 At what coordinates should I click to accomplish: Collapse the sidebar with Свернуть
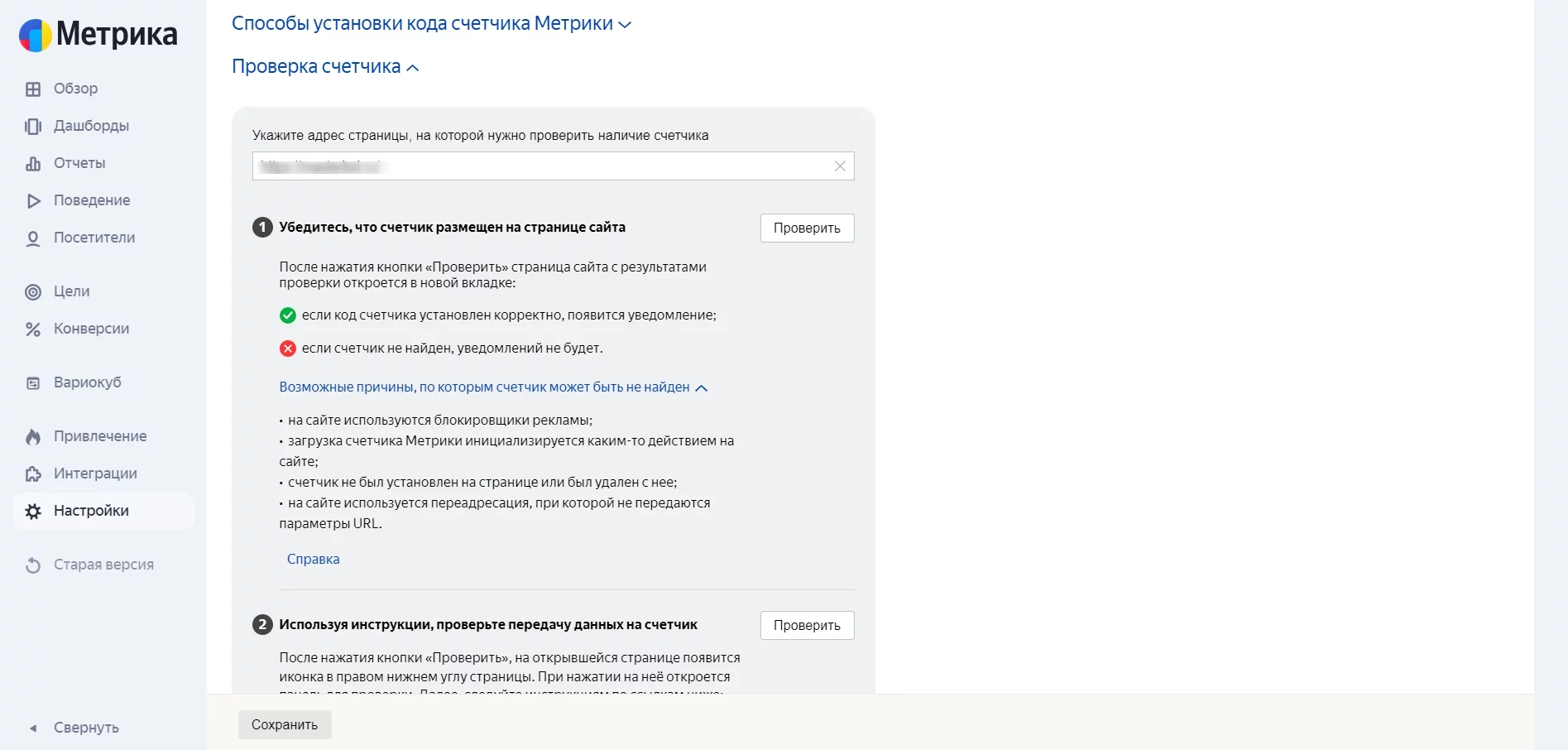tap(86, 728)
